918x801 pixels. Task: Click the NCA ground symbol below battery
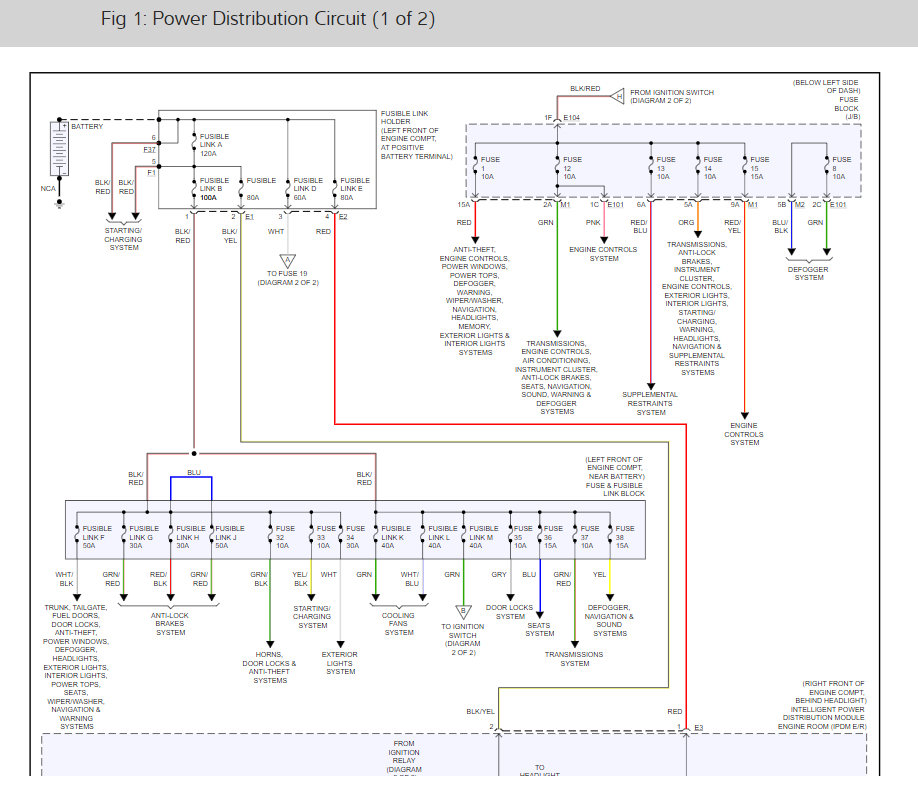point(59,203)
